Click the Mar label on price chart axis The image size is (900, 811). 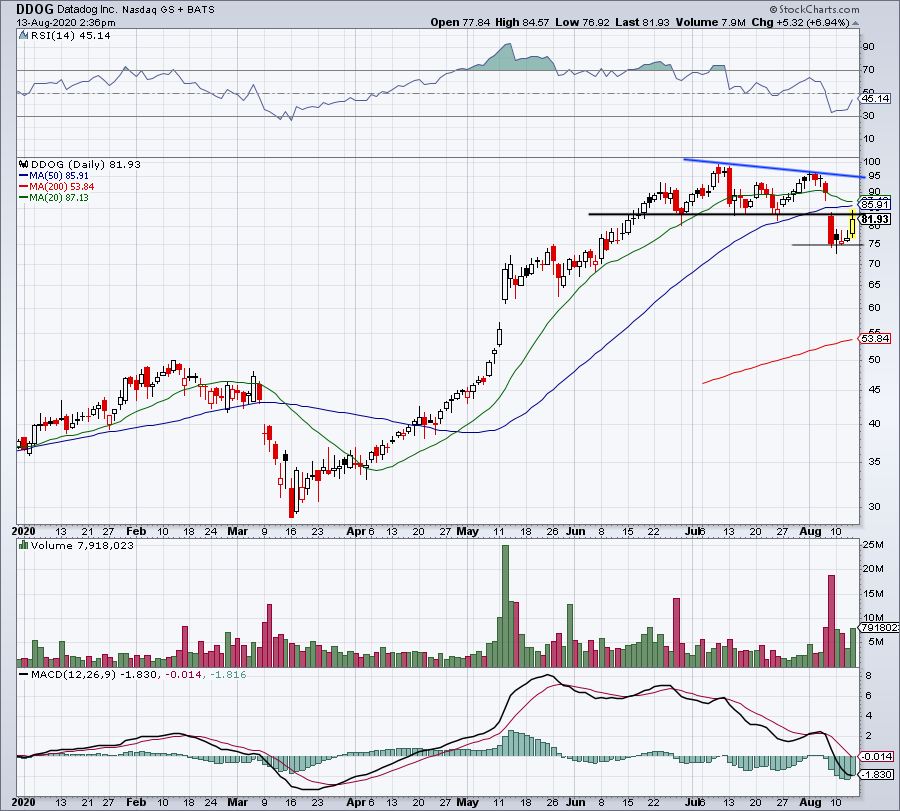coord(237,531)
